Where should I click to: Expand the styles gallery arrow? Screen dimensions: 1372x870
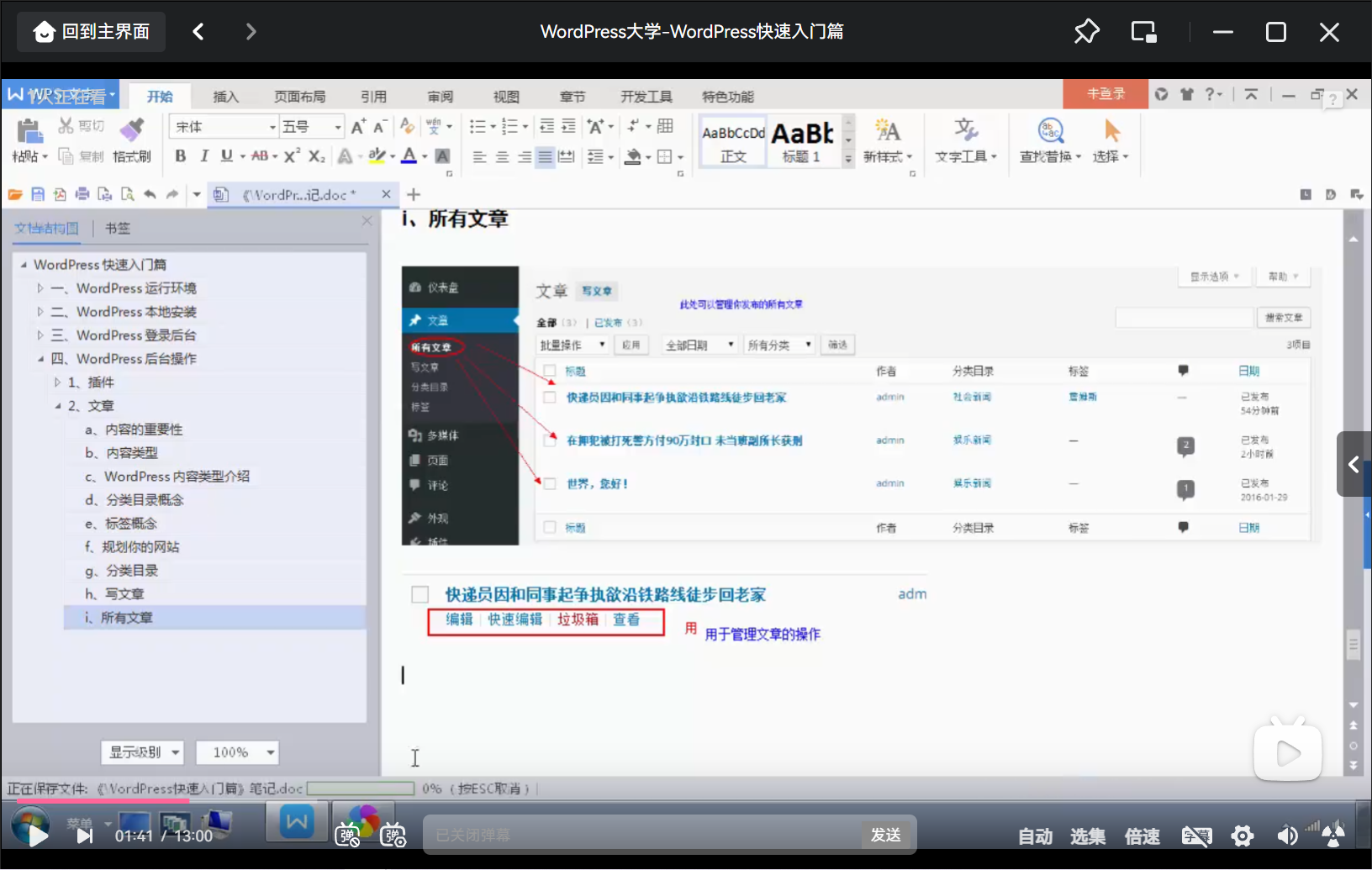(847, 158)
